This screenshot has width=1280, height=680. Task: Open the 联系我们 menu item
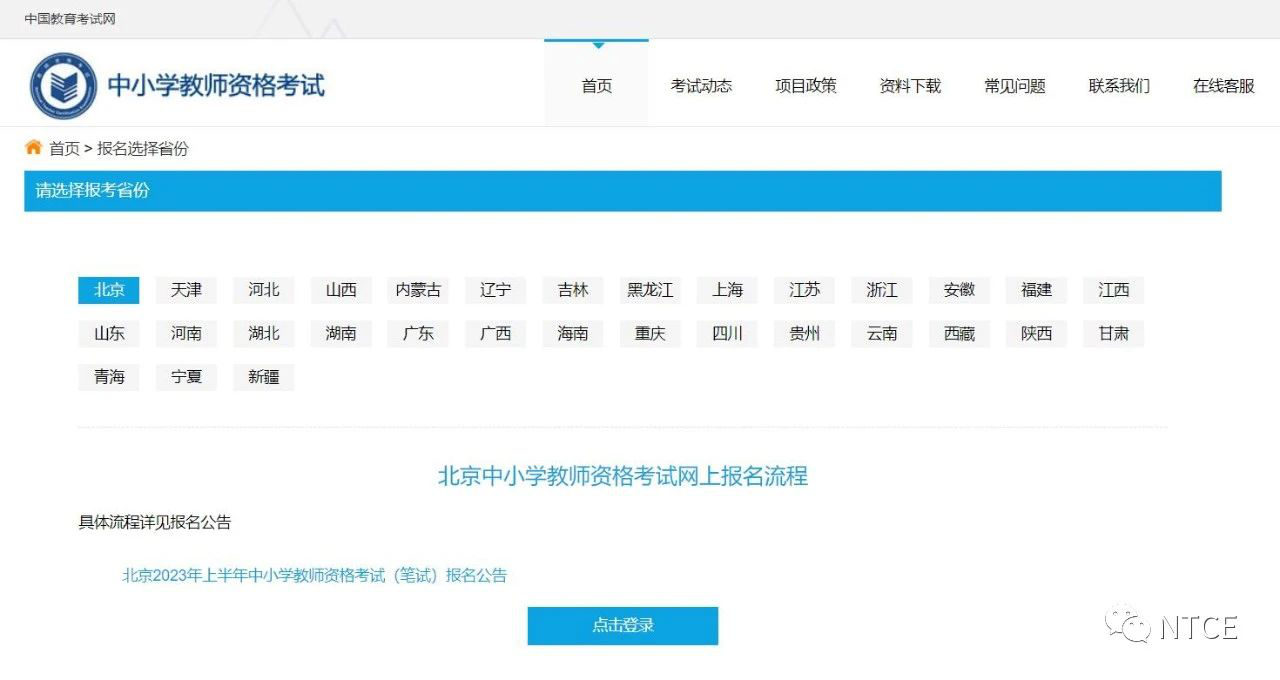tap(1117, 86)
